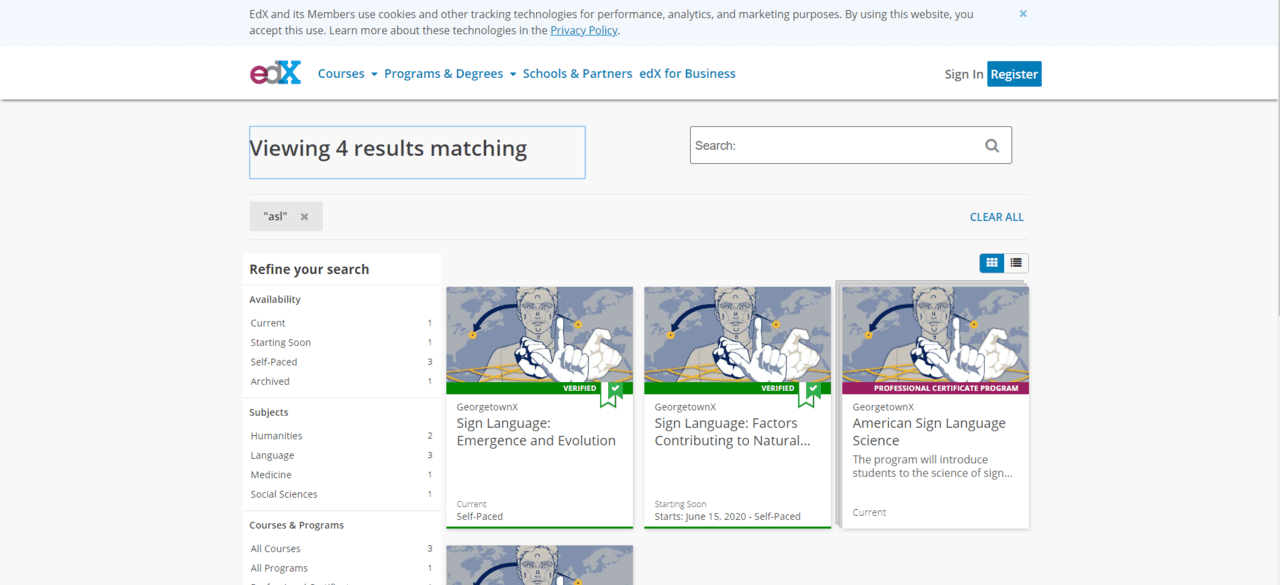Open Sign Language: Emergence and Evolution thumbnail
This screenshot has height=585, width=1280.
(x=539, y=334)
